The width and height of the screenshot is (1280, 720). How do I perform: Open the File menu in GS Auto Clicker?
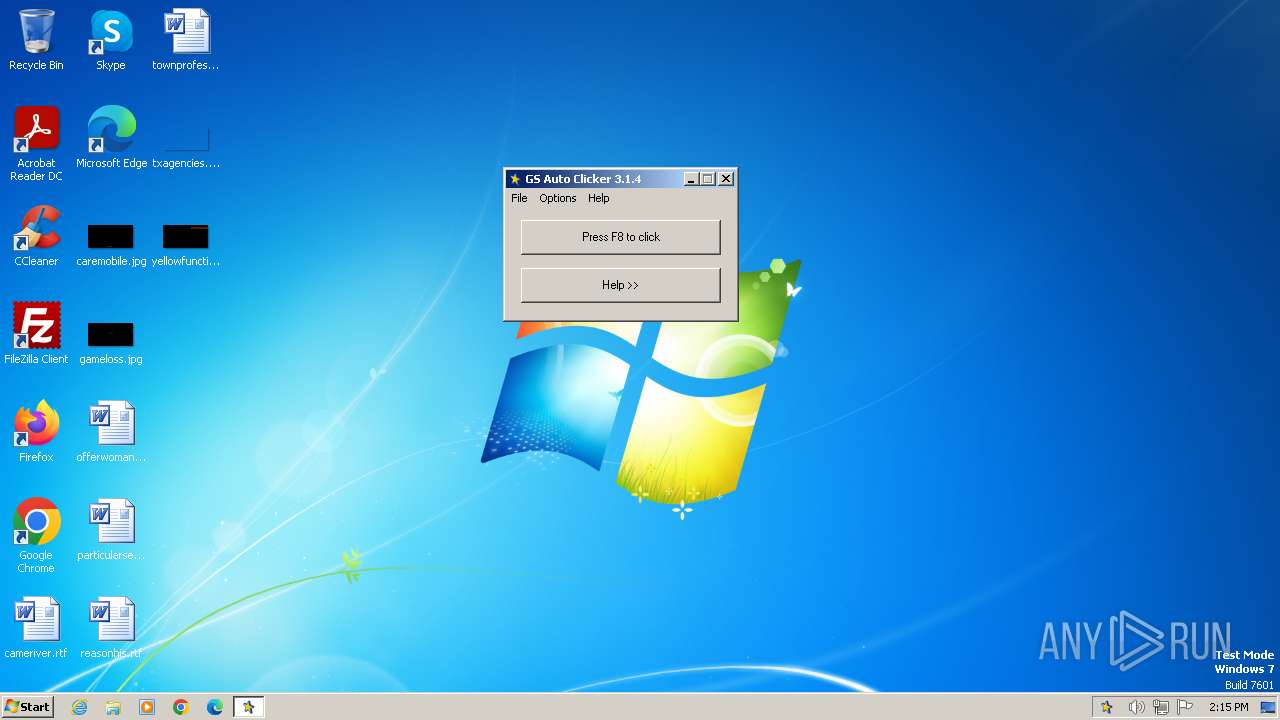(519, 198)
